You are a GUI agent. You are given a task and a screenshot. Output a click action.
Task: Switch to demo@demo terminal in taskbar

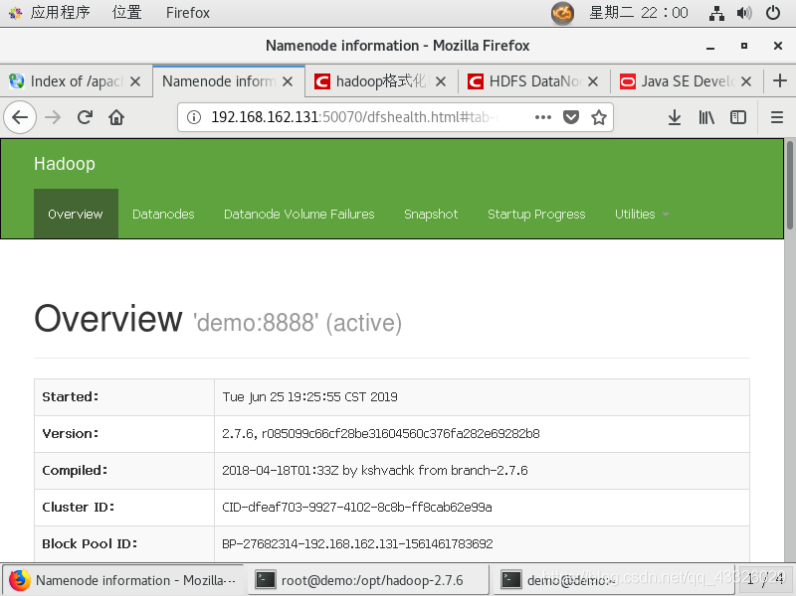pyautogui.click(x=614, y=580)
